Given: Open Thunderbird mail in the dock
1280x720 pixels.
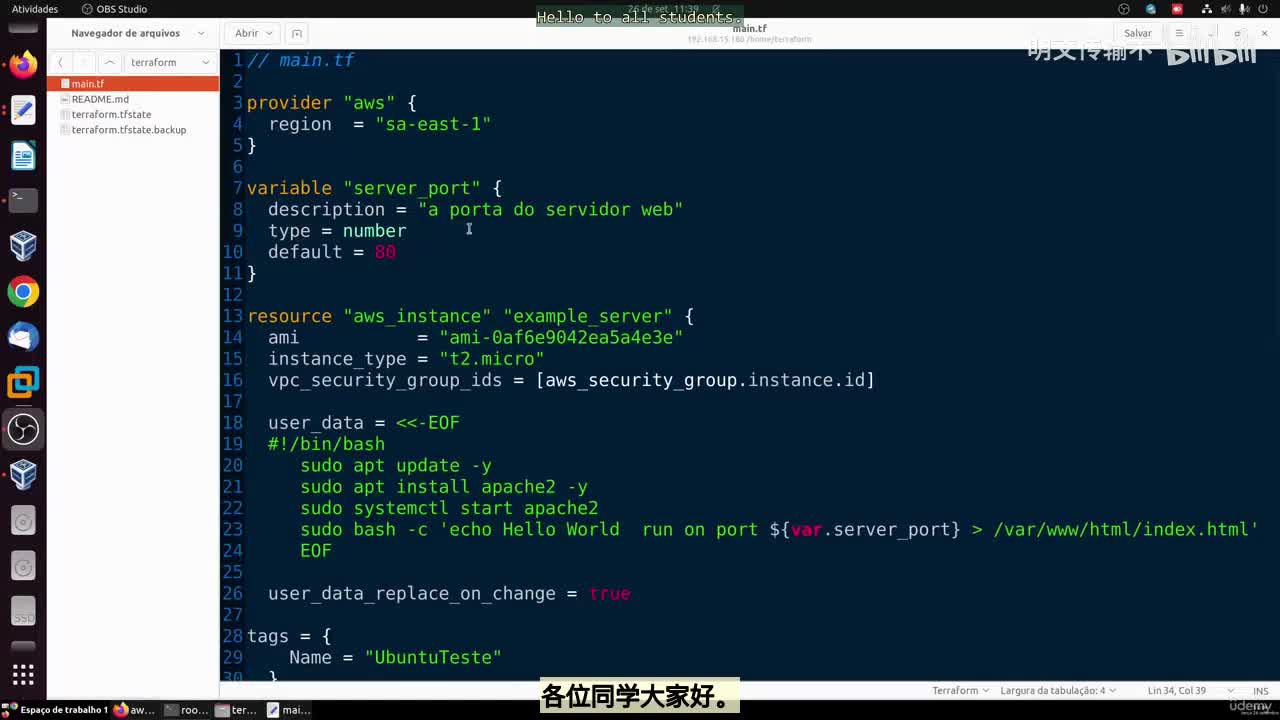Looking at the screenshot, I should (x=23, y=338).
